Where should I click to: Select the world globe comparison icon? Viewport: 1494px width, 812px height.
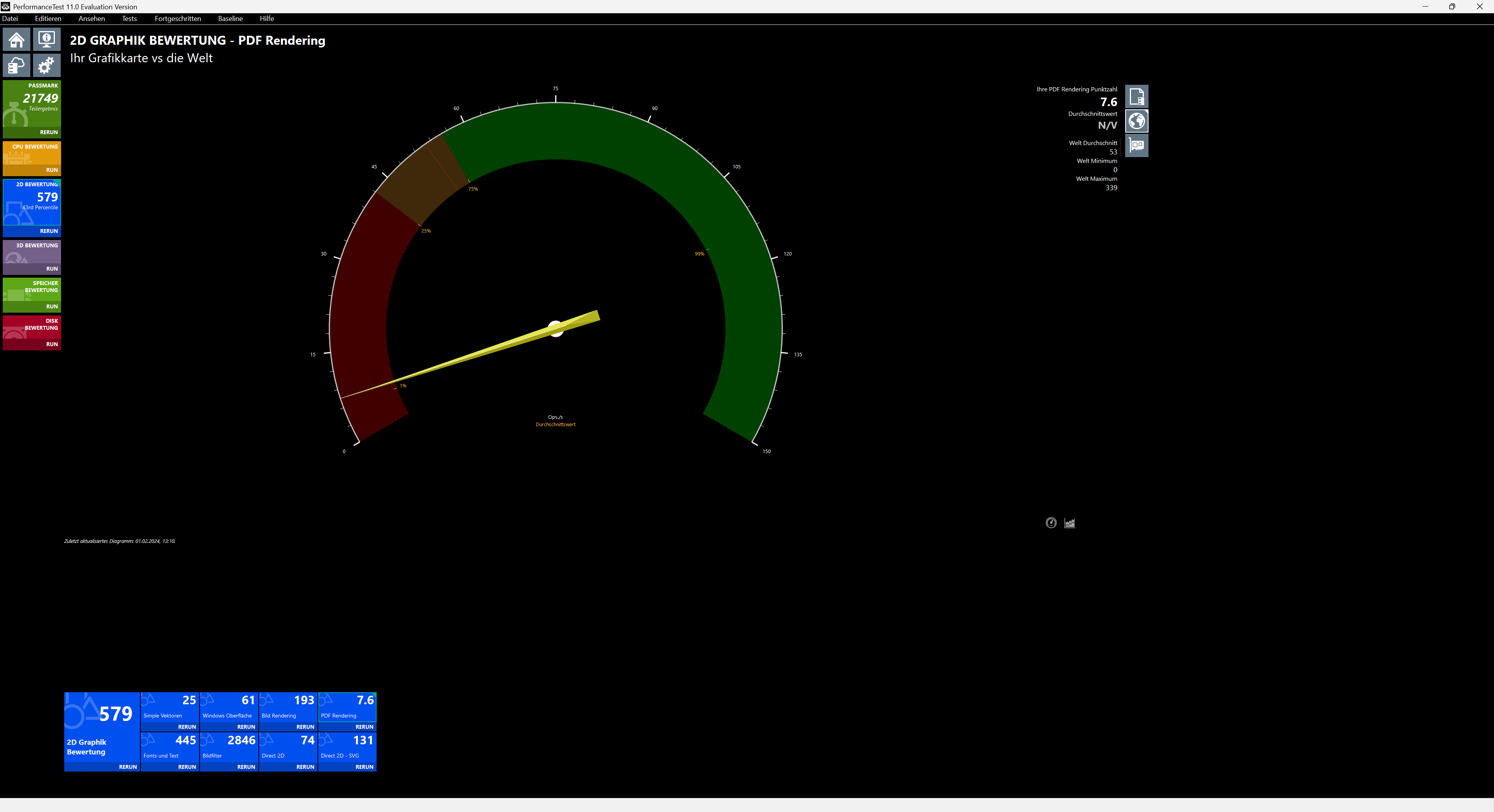(x=1136, y=121)
